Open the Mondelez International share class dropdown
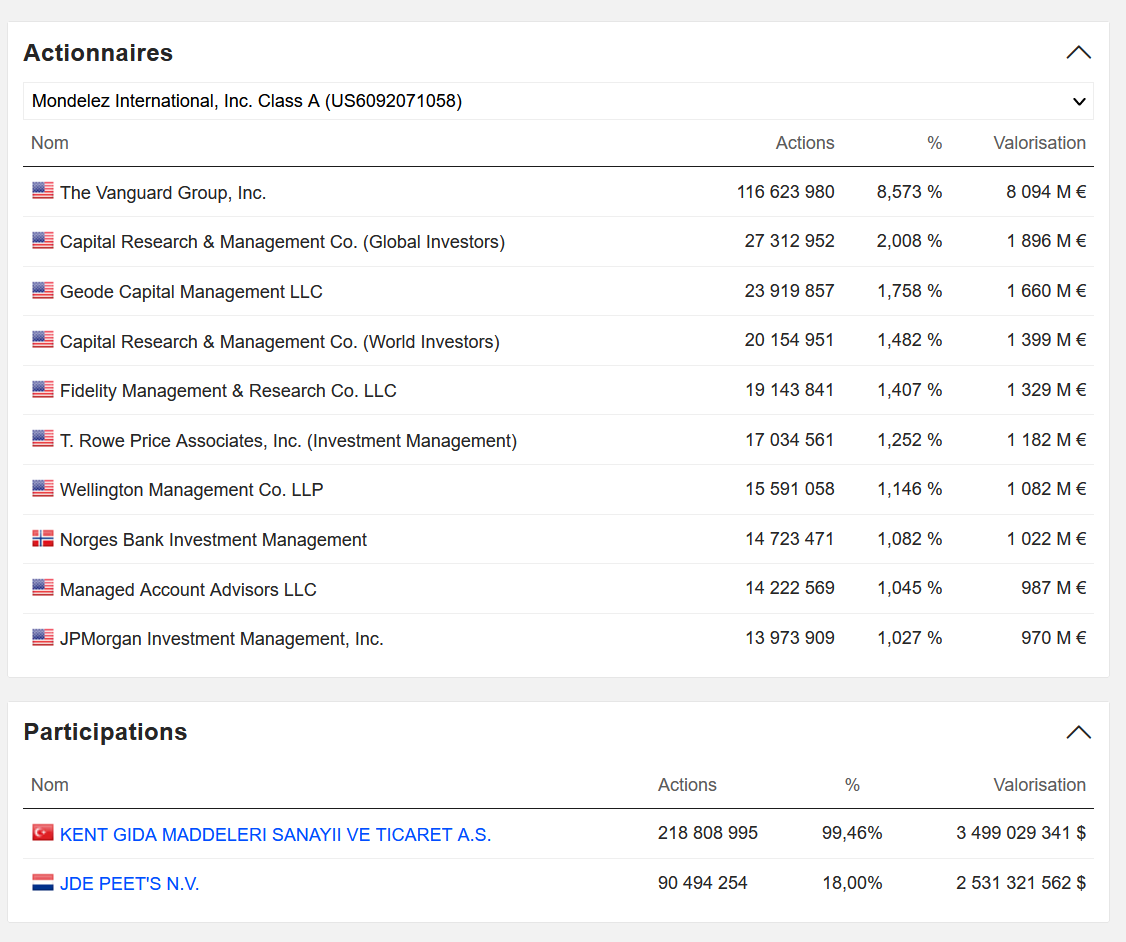1126x942 pixels. (558, 101)
